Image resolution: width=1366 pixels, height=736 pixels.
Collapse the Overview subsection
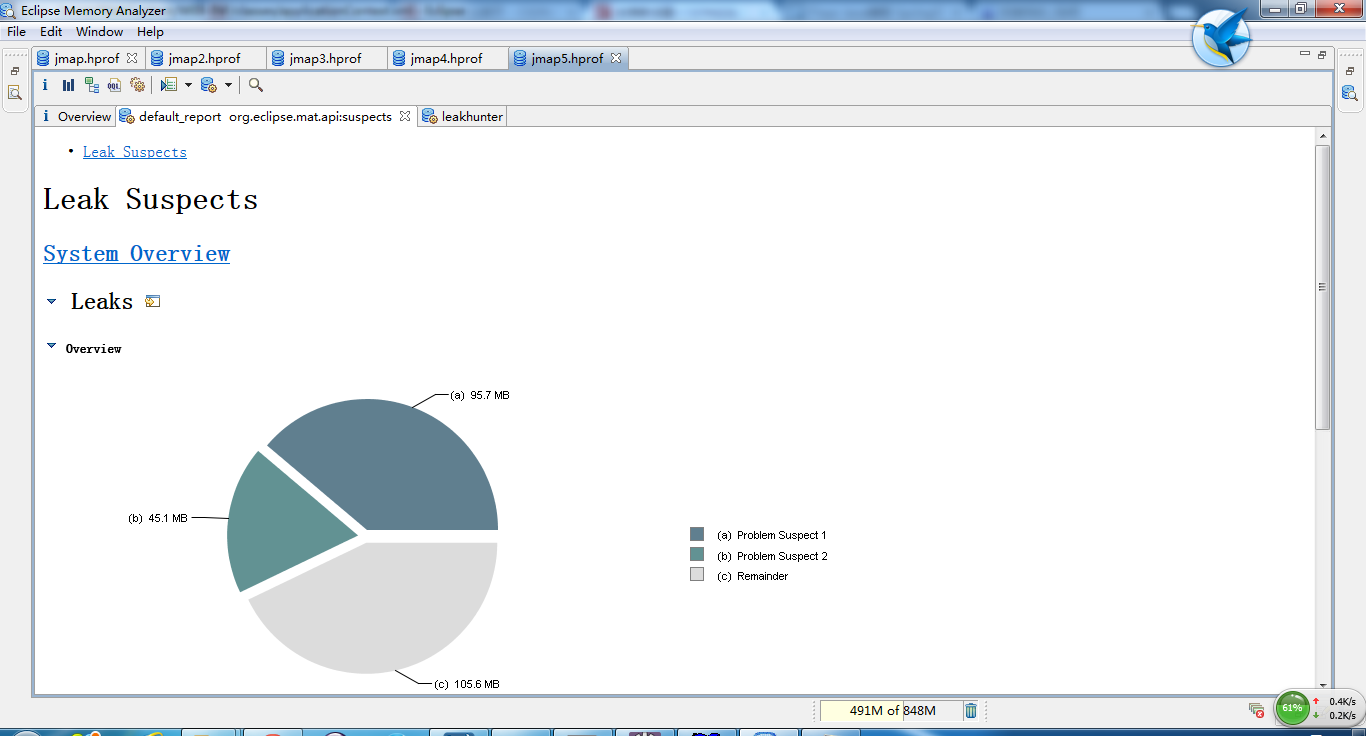click(52, 346)
